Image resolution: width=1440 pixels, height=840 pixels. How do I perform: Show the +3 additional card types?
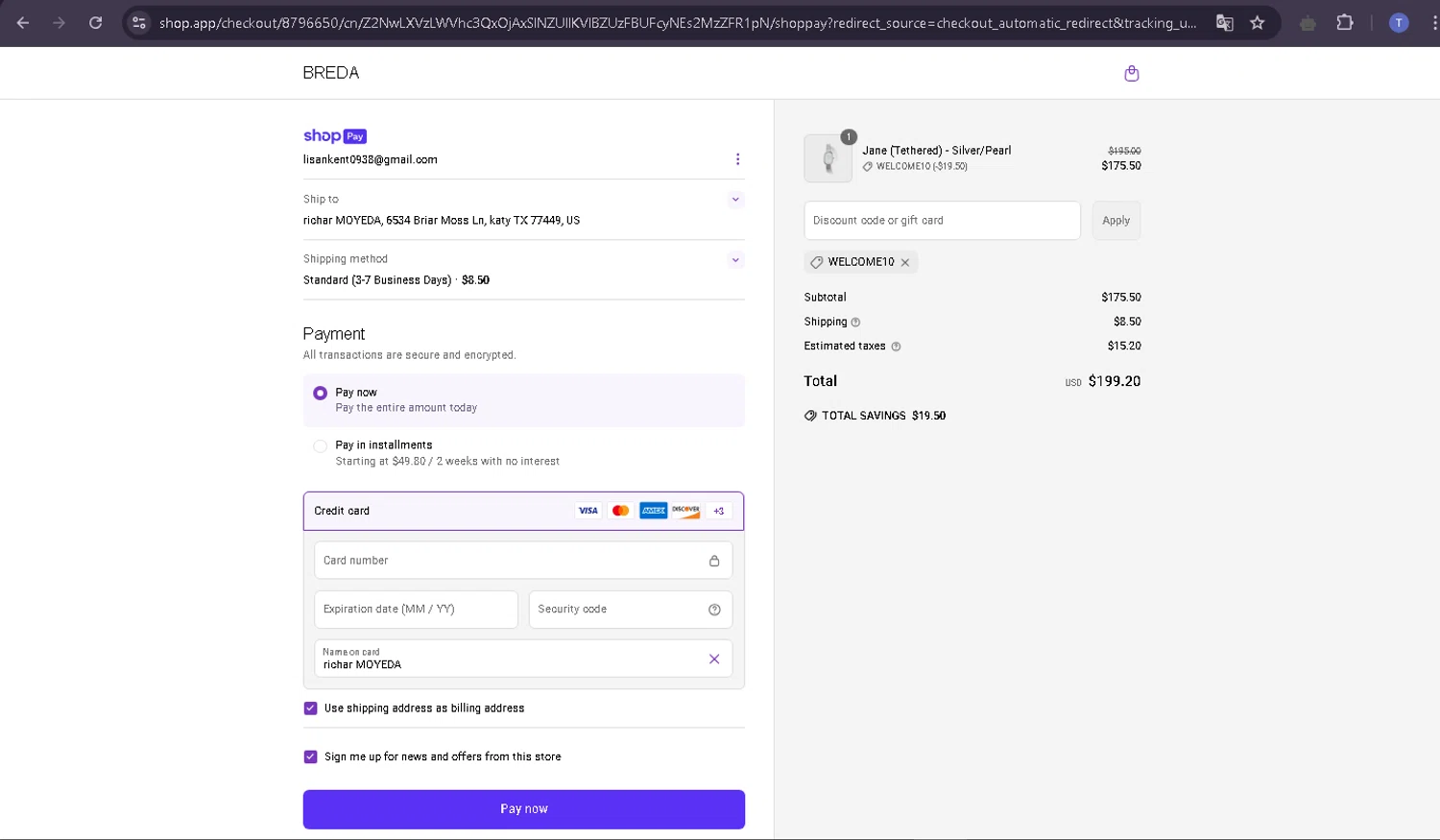(719, 511)
